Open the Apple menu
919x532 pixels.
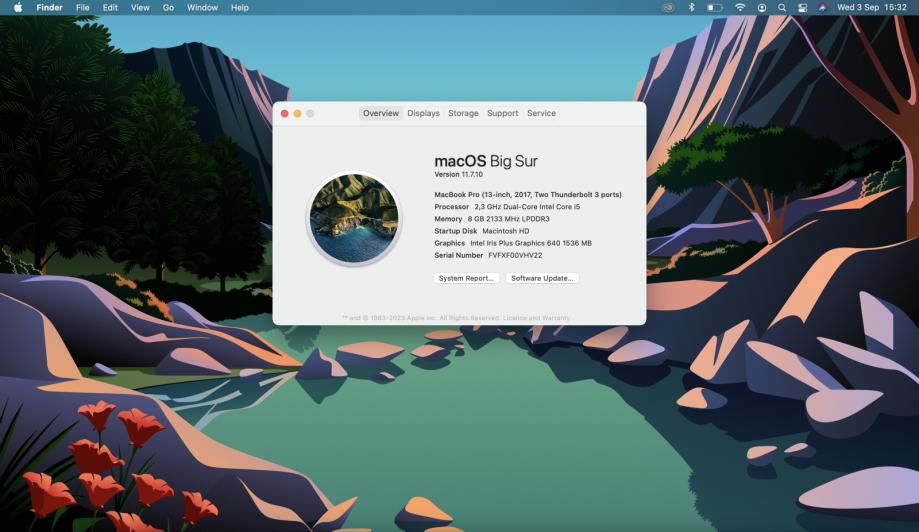pos(18,8)
